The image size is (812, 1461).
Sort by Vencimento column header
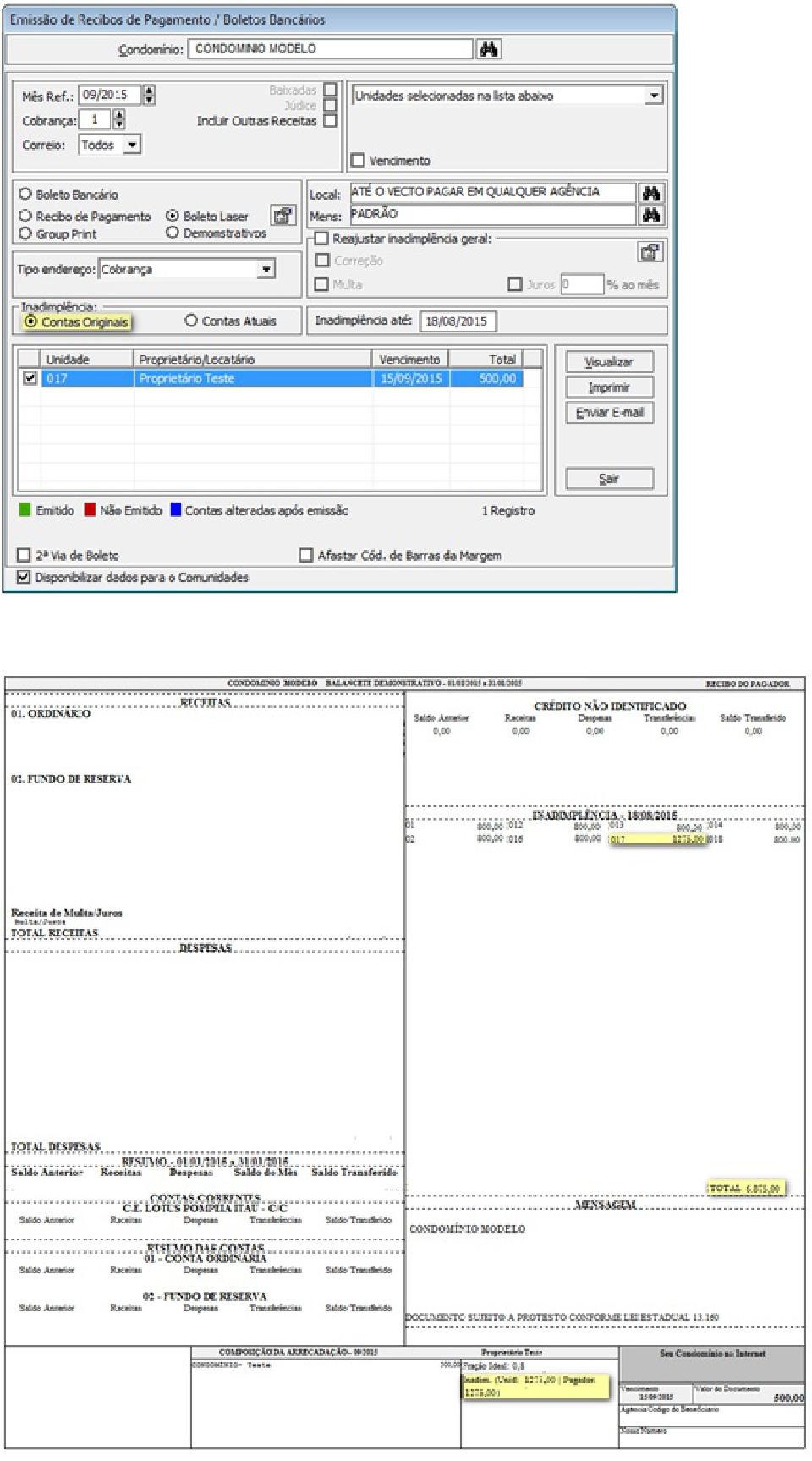pyautogui.click(x=411, y=359)
